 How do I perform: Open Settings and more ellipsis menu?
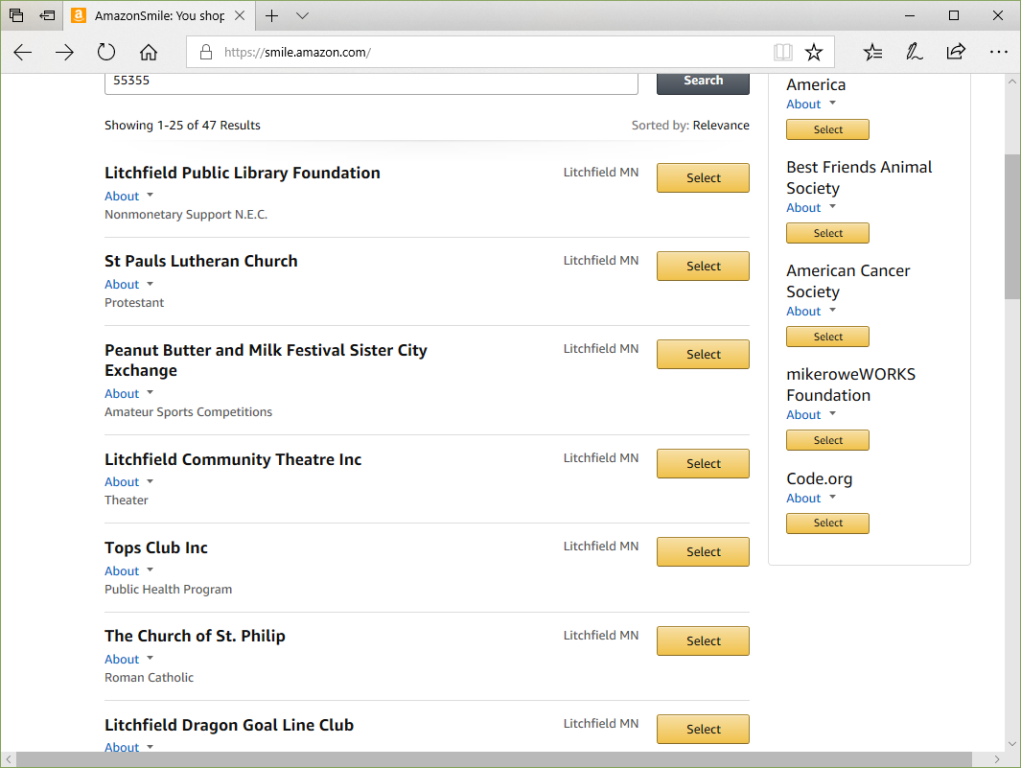pos(998,52)
